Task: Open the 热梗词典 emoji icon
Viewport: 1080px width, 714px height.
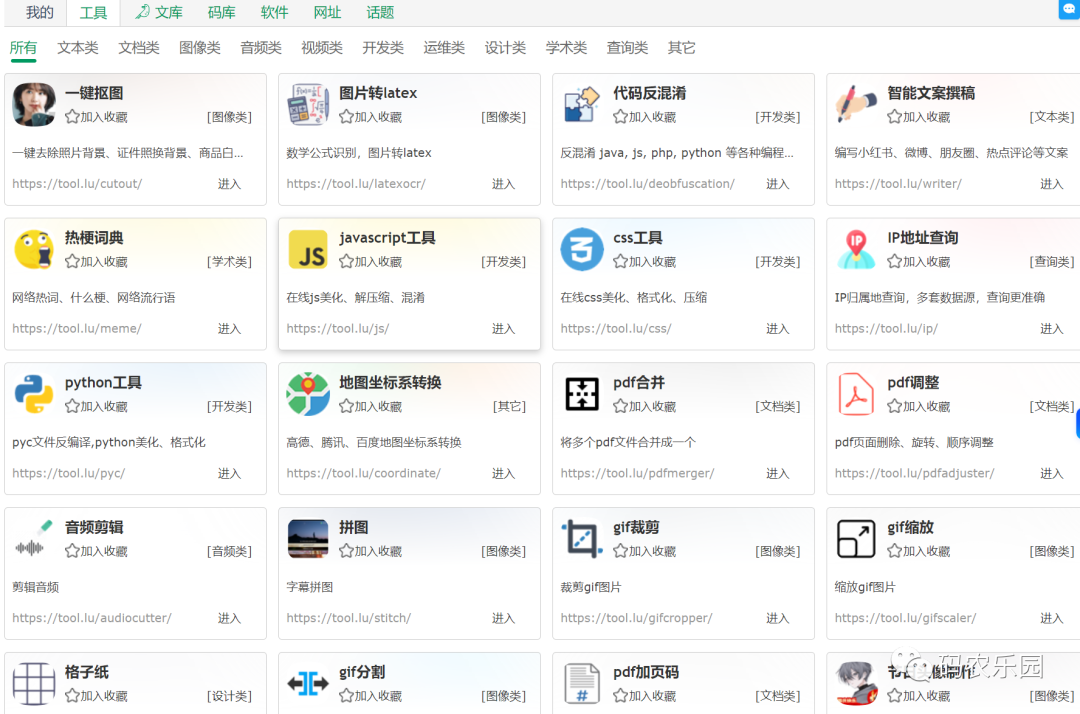Action: coord(34,249)
